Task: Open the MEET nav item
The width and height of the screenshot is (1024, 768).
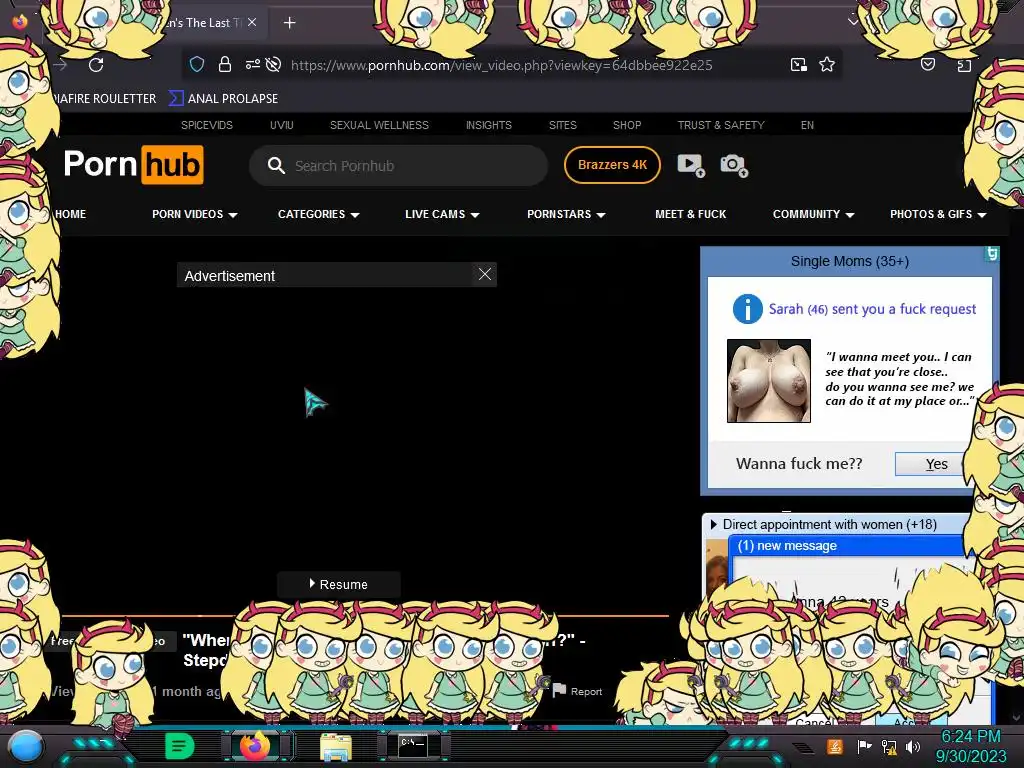Action: (x=690, y=214)
